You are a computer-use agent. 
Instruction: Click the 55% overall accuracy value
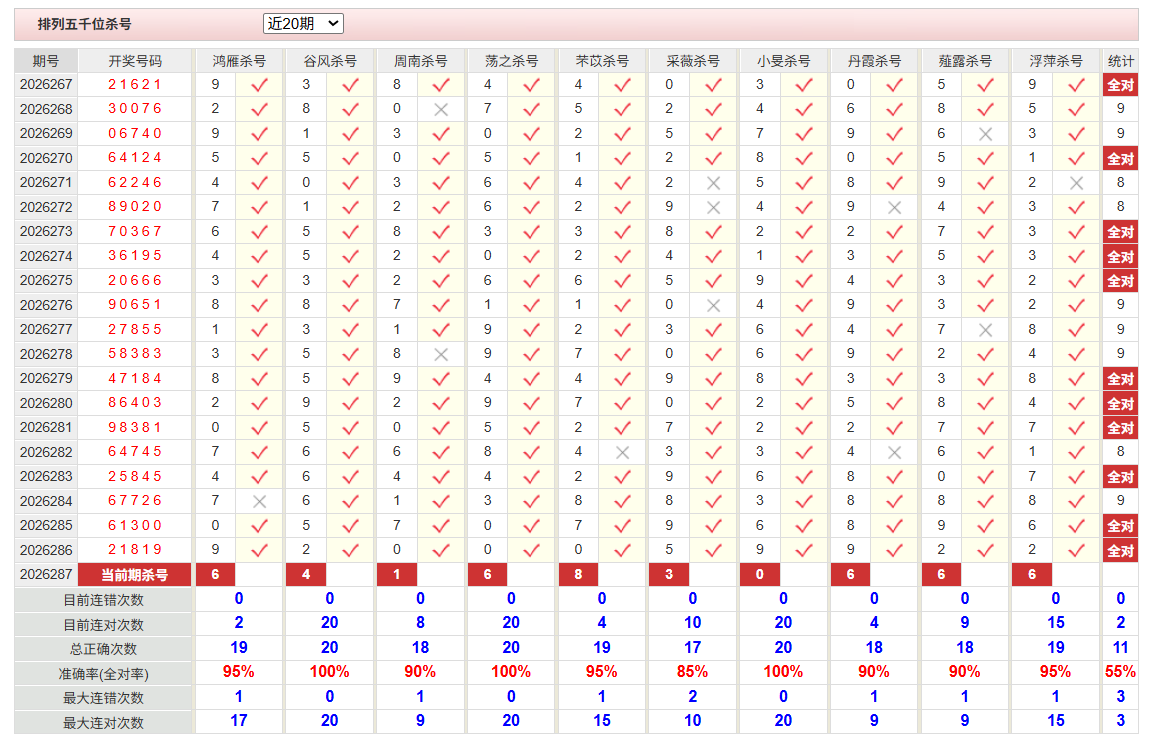pos(1120,672)
